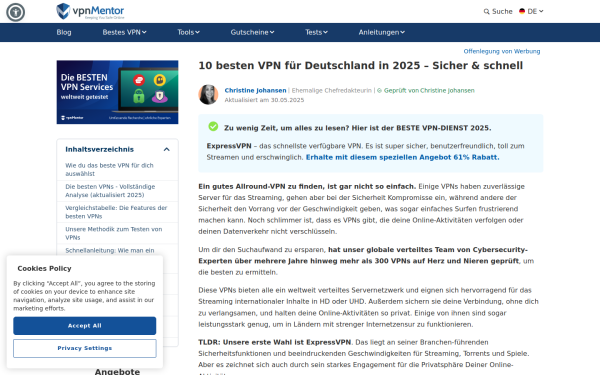Click Christine Johansen's author photo

click(208, 95)
